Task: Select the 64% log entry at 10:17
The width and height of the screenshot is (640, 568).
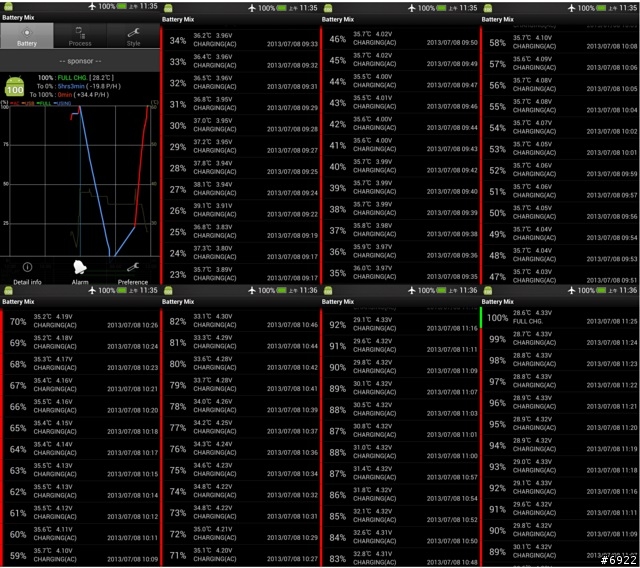Action: click(81, 449)
